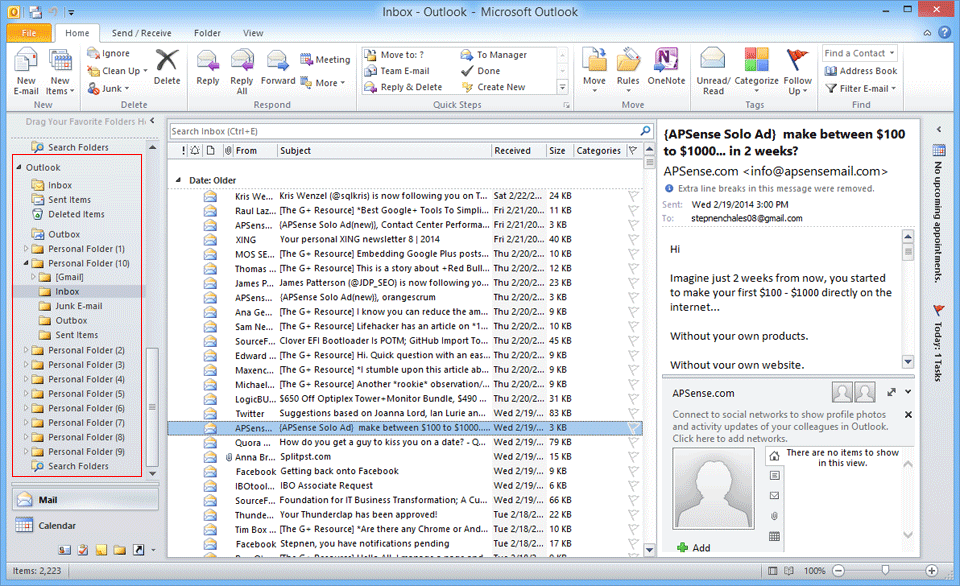Screen dimensions: 960x586
Task: Click the Forward icon
Action: click(x=277, y=61)
